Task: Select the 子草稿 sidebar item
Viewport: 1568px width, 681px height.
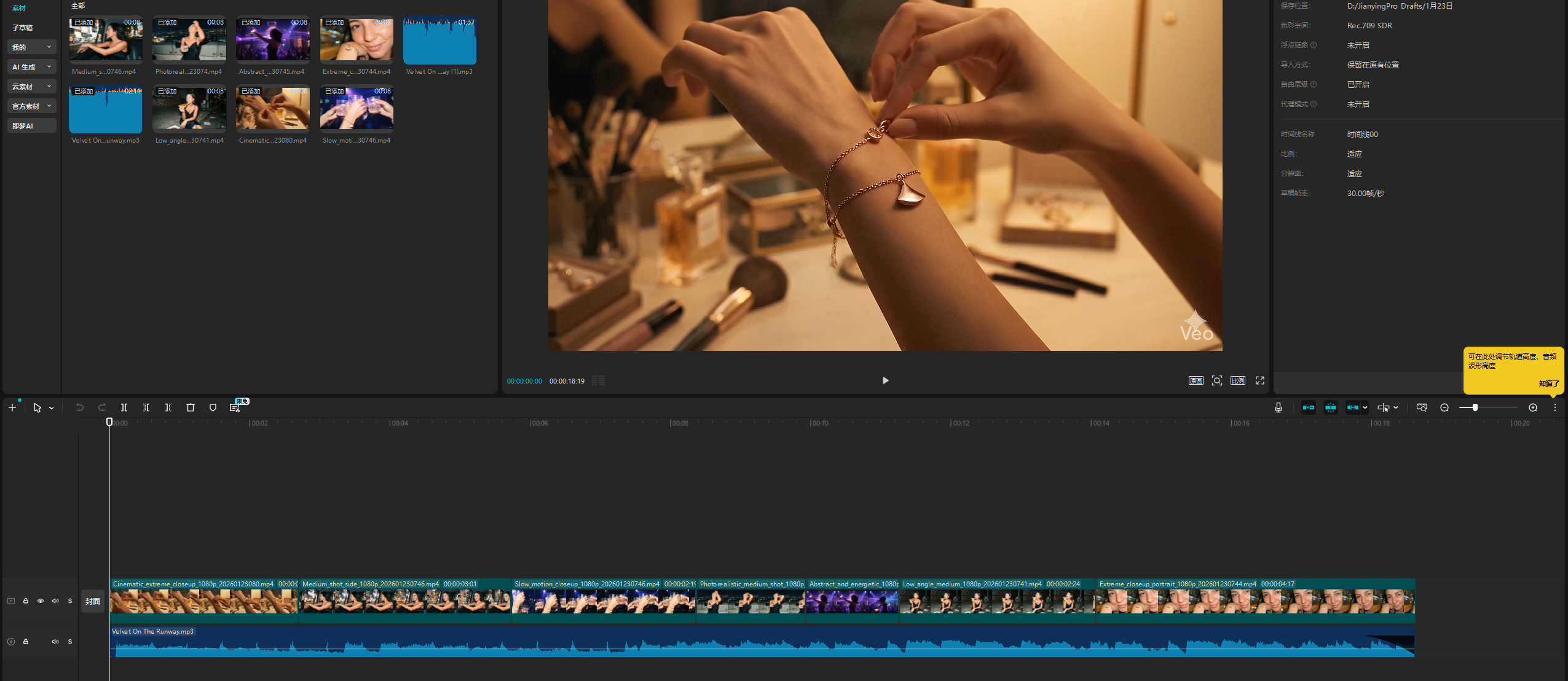Action: pyautogui.click(x=23, y=28)
